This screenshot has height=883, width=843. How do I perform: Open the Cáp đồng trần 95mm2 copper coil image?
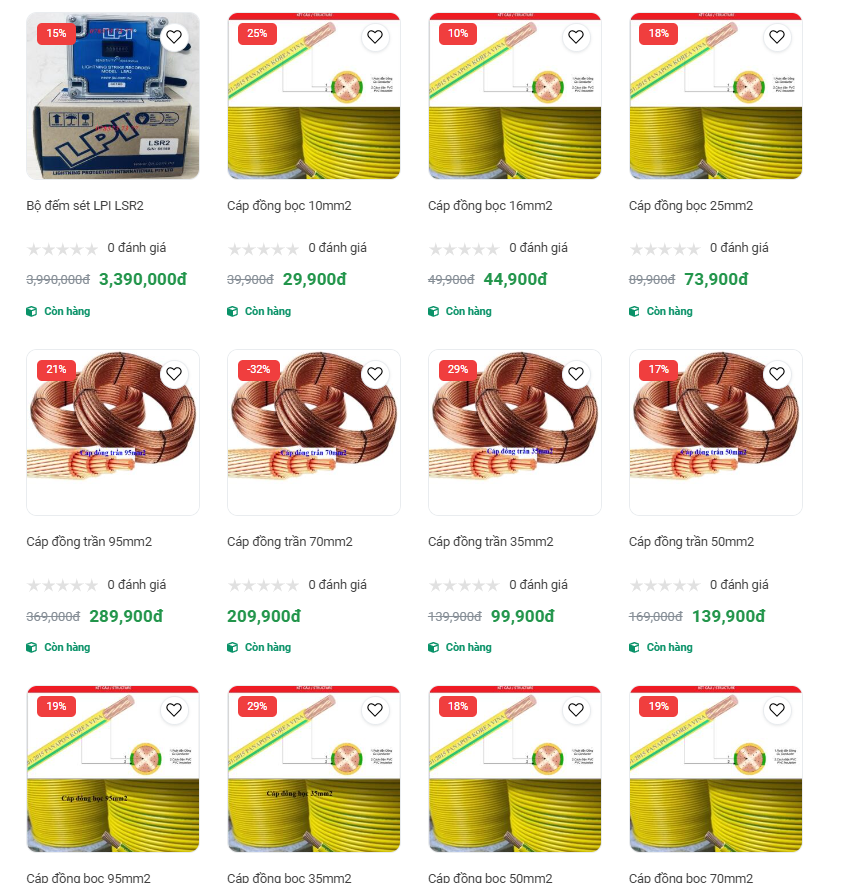[x=113, y=432]
